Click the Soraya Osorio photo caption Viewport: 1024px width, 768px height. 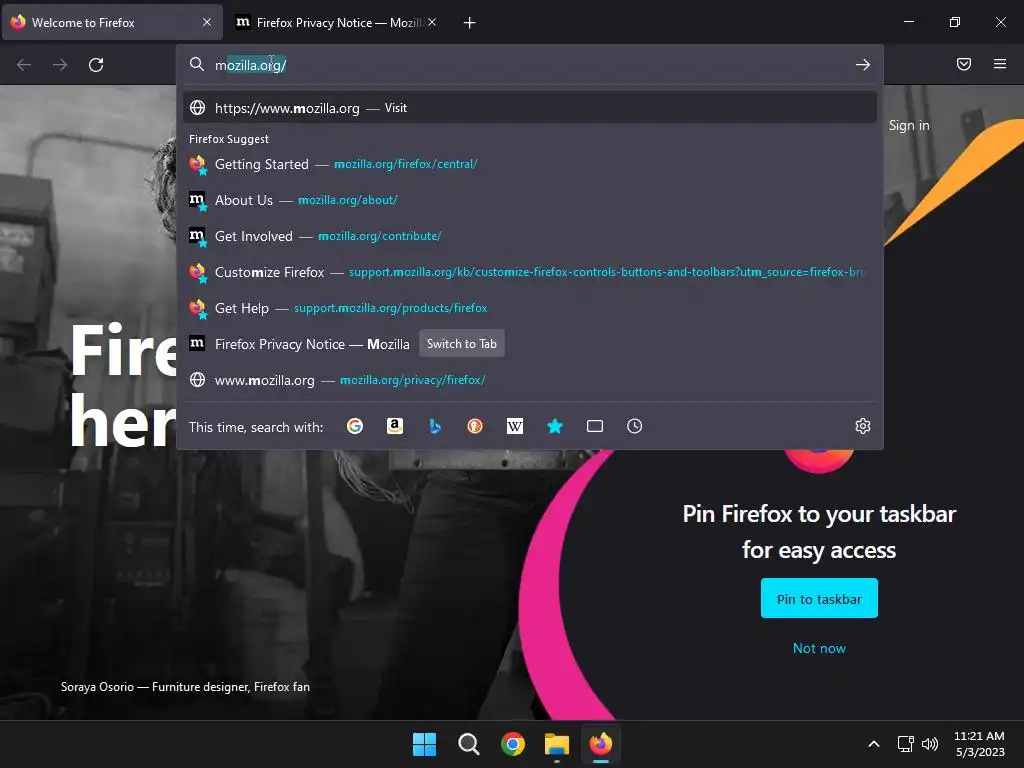pyautogui.click(x=185, y=687)
